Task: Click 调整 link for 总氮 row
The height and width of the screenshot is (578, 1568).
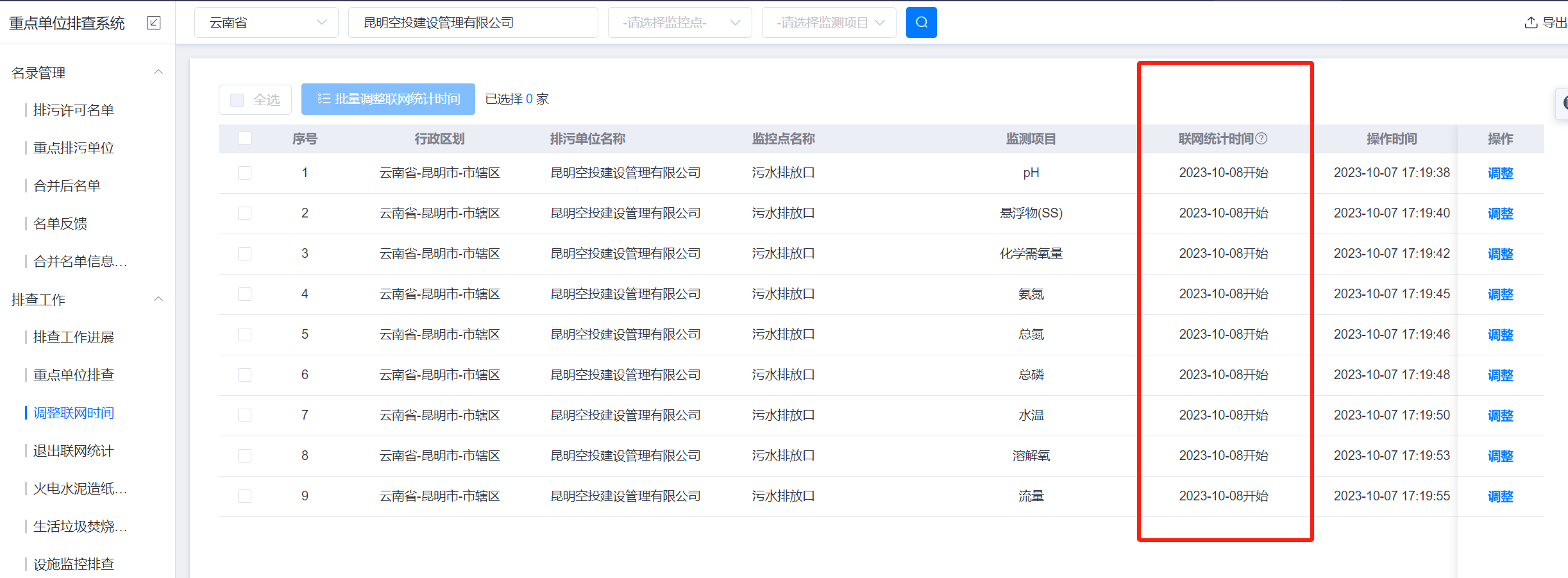Action: 1500,335
